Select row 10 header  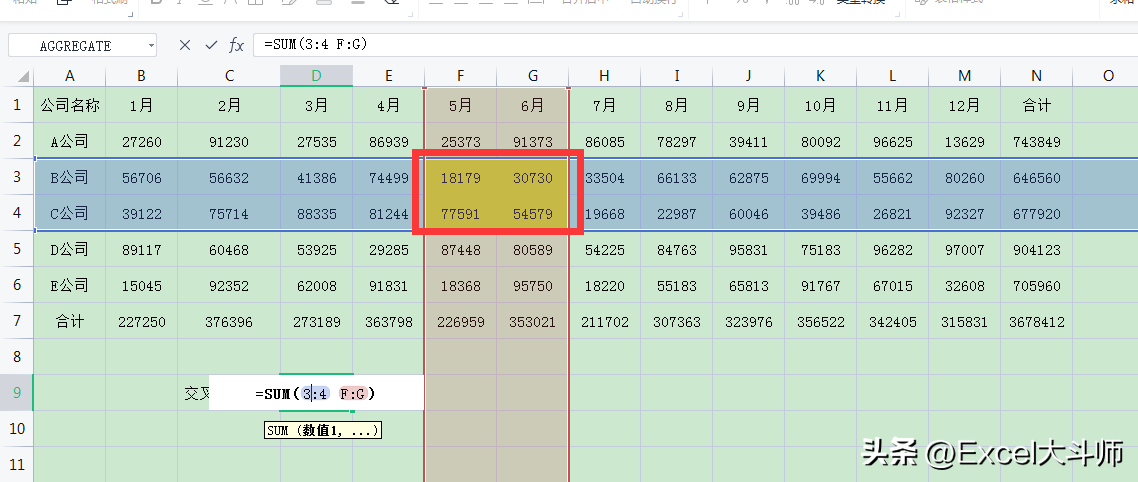[x=17, y=428]
